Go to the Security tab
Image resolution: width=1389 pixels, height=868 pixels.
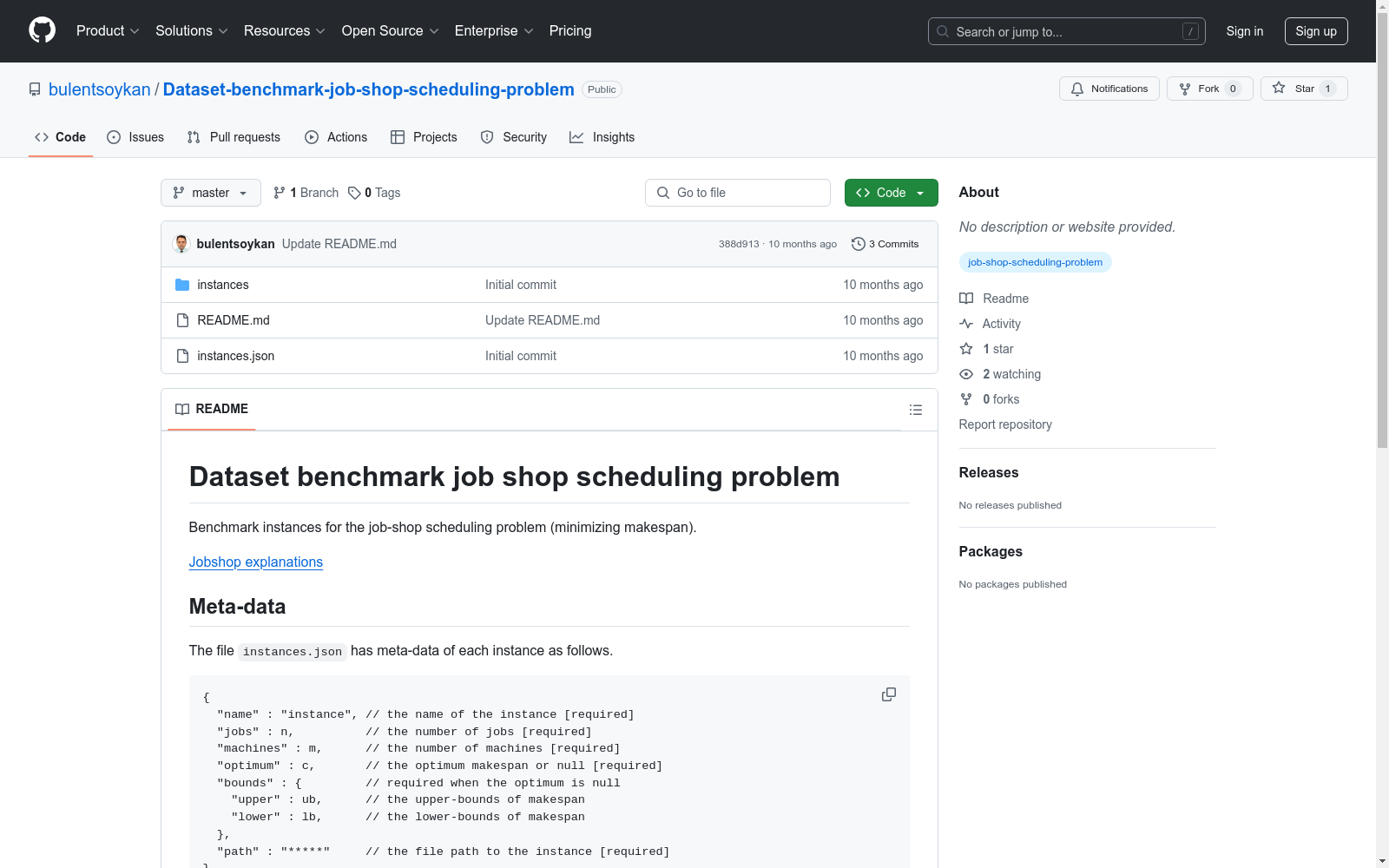click(514, 137)
